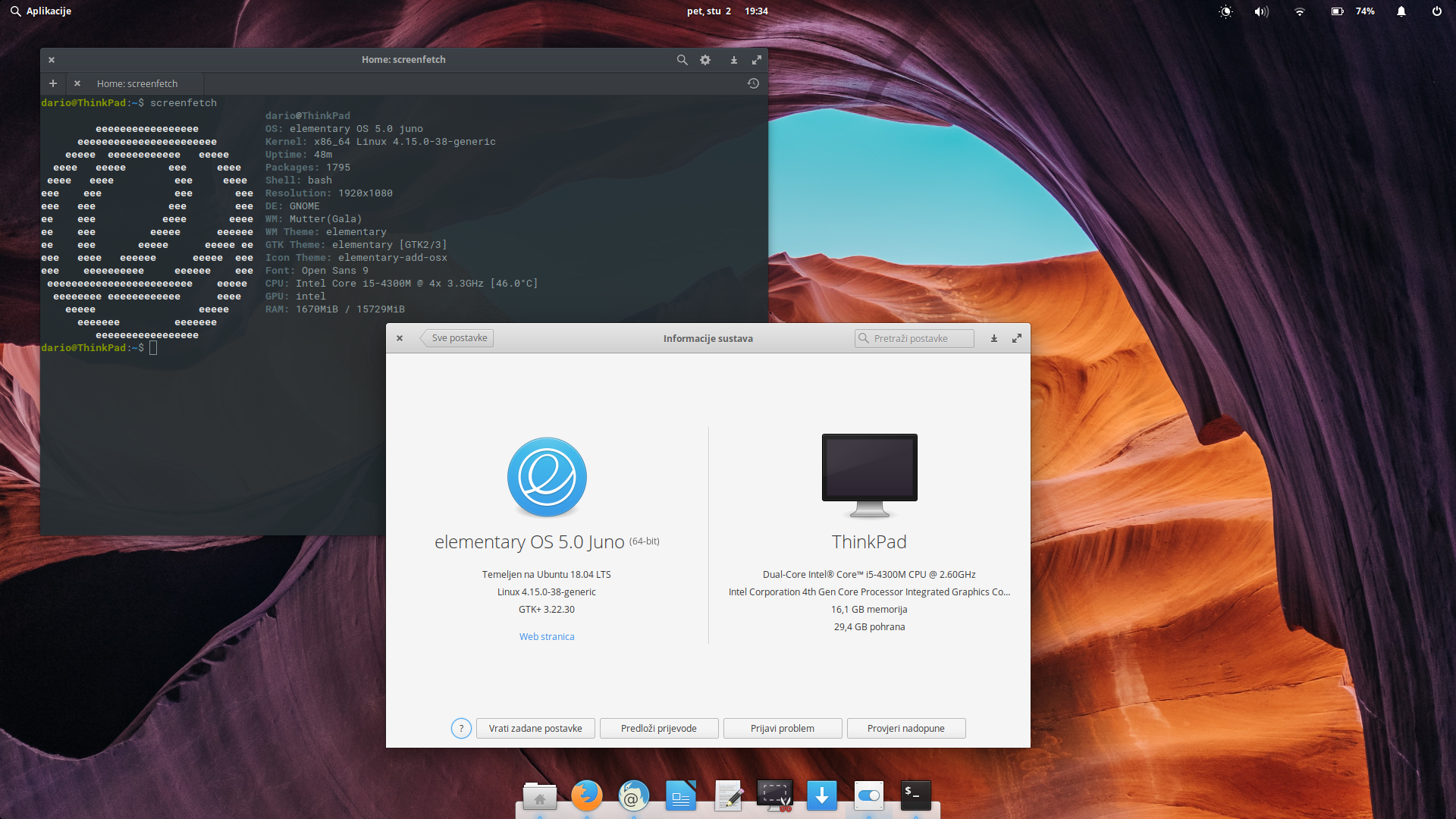Open the text editor from the dock

(x=728, y=796)
